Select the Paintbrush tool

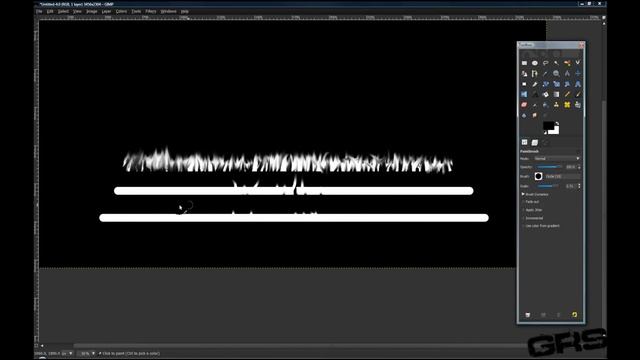pyautogui.click(x=578, y=94)
